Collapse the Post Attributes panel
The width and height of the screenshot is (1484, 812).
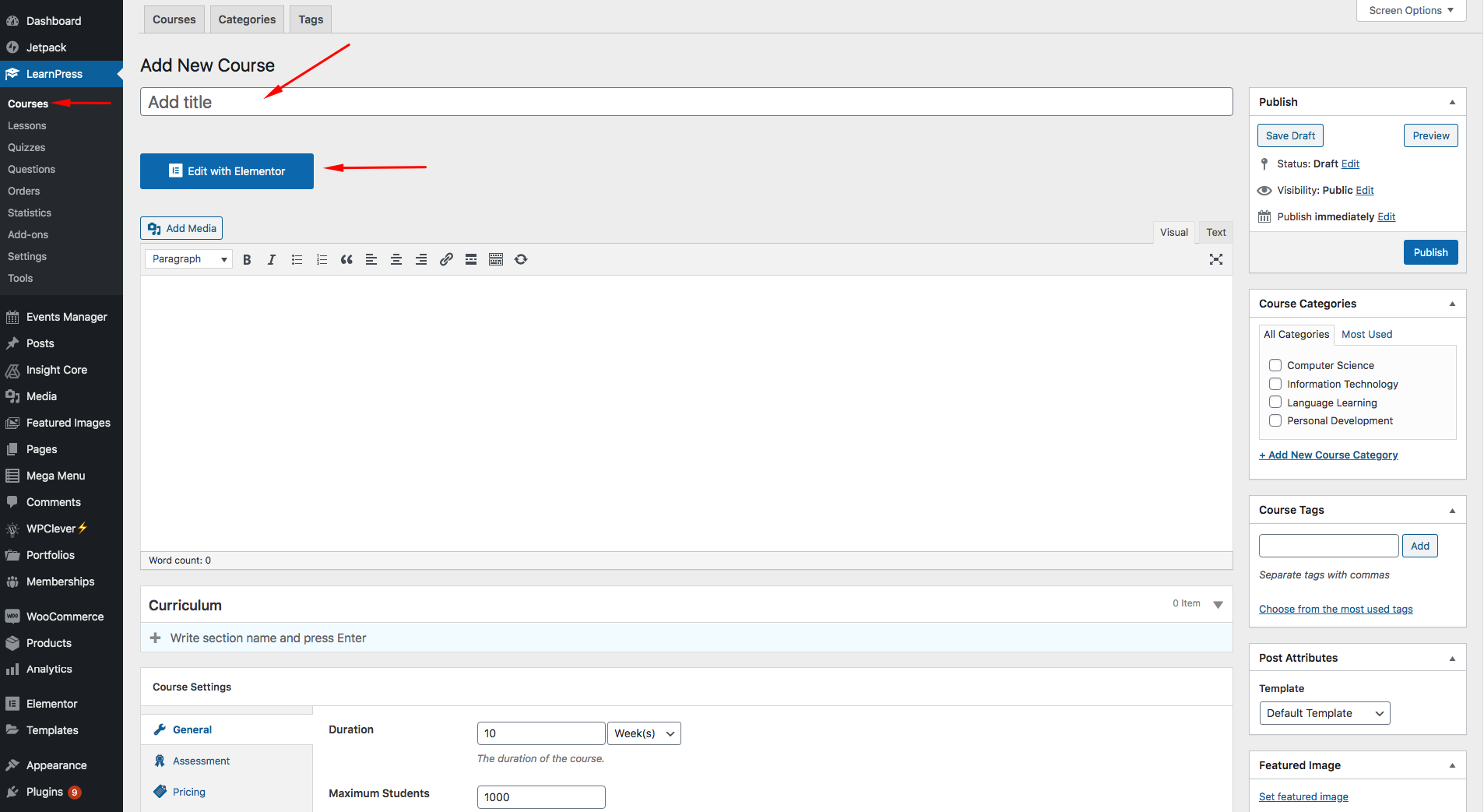coord(1452,659)
